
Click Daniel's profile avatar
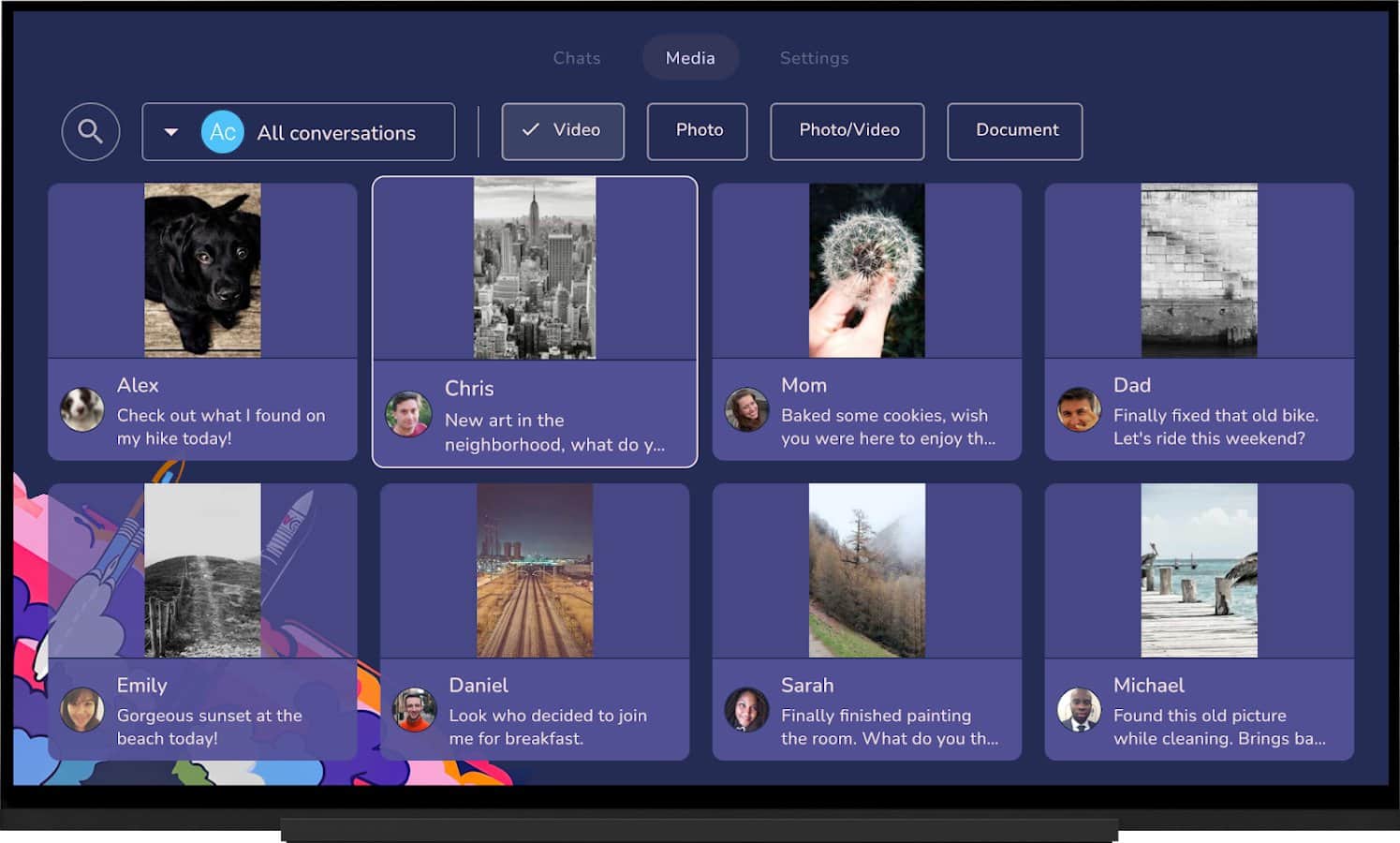point(414,710)
